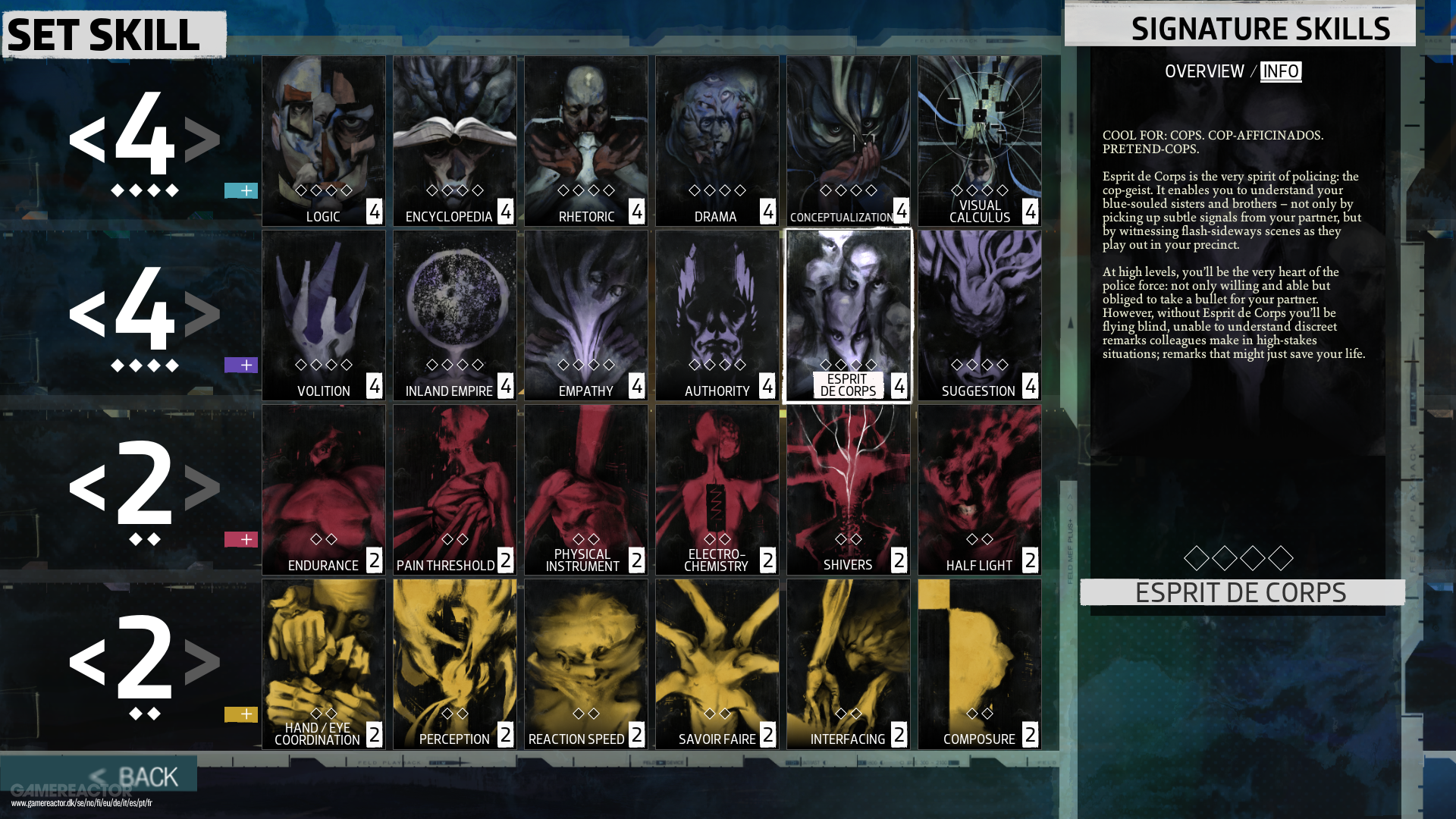
Task: Select the Electro-Chemistry skill card
Action: 717,490
